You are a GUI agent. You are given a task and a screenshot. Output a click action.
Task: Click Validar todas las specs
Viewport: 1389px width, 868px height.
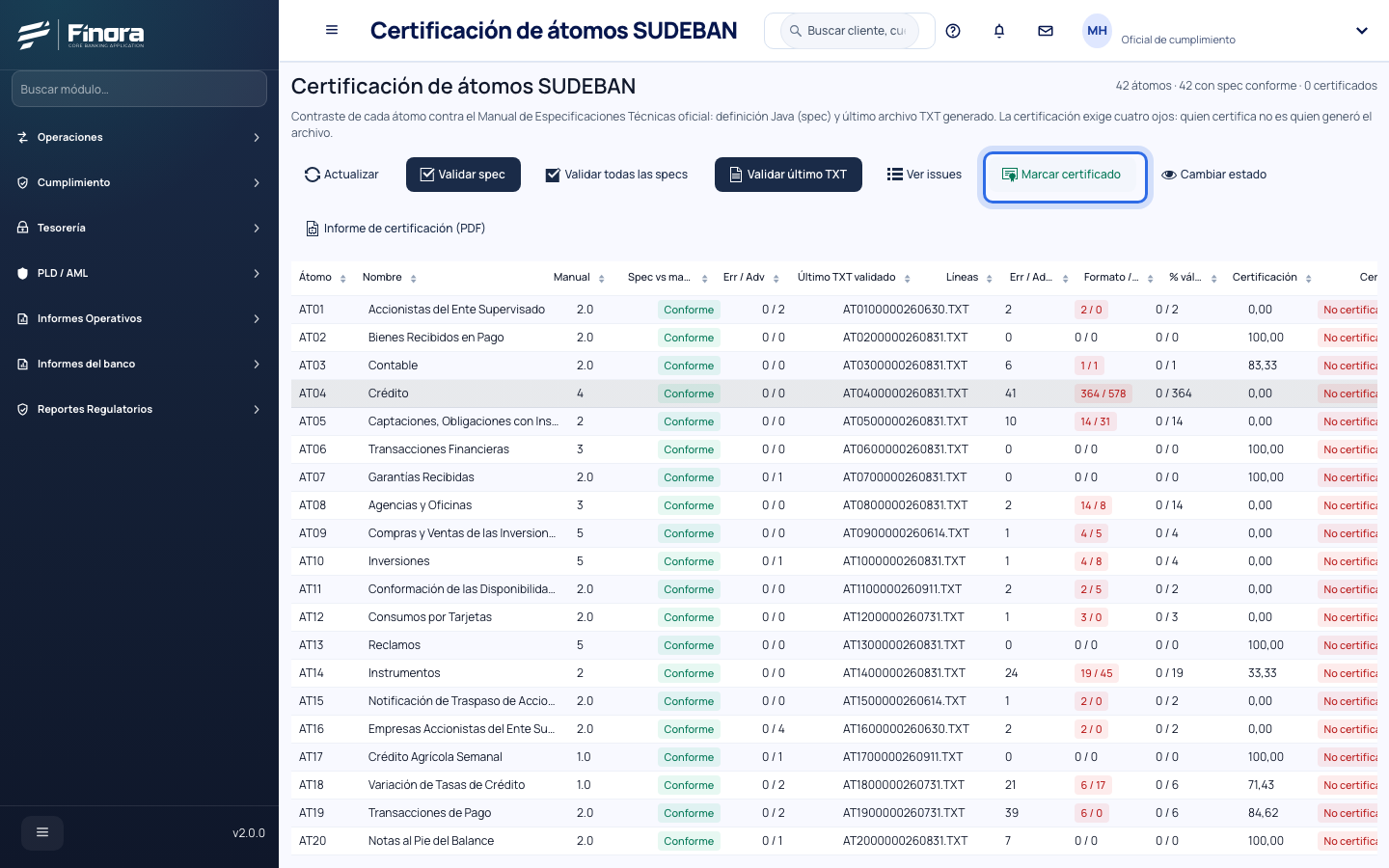click(x=616, y=175)
